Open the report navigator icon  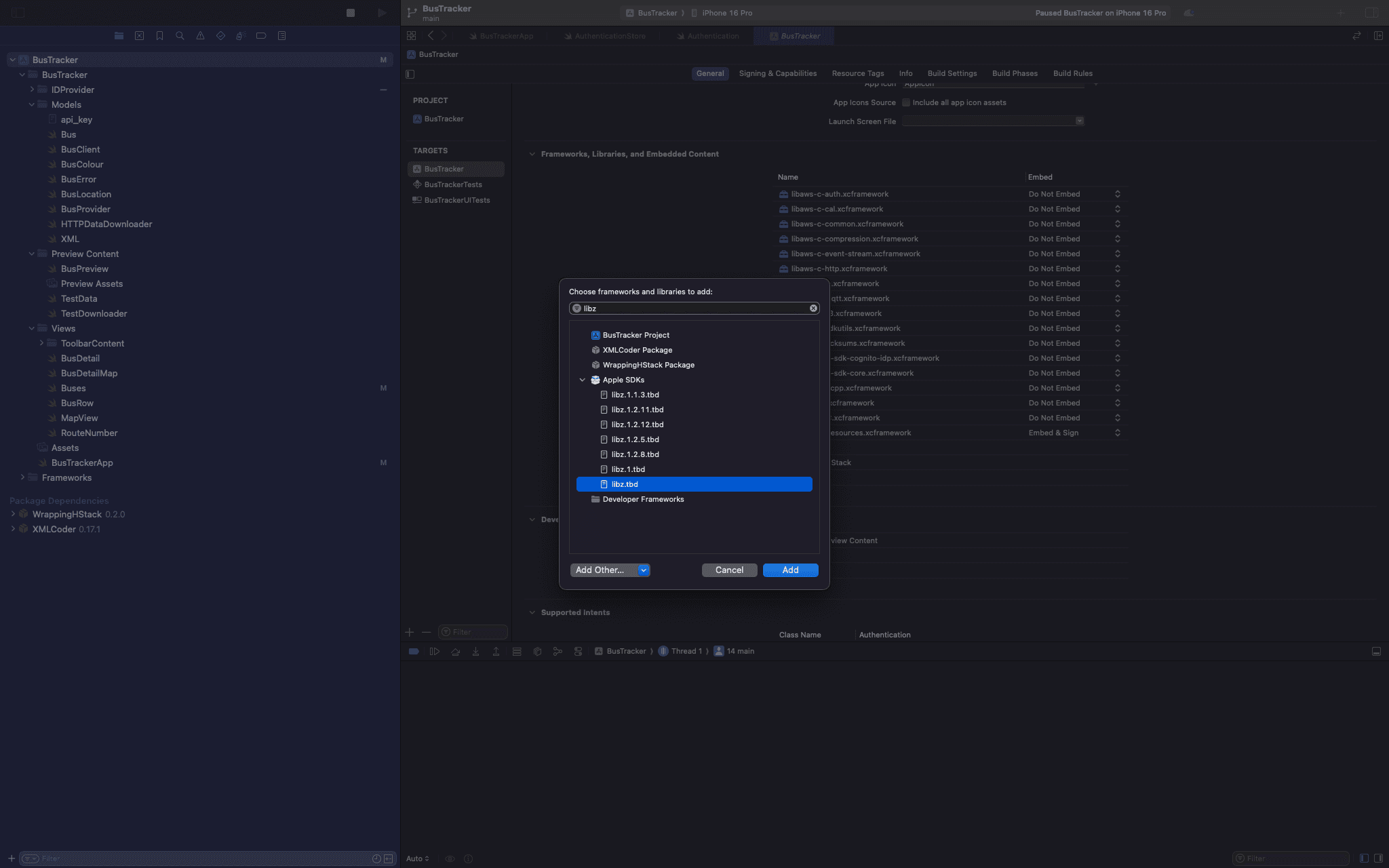[281, 36]
